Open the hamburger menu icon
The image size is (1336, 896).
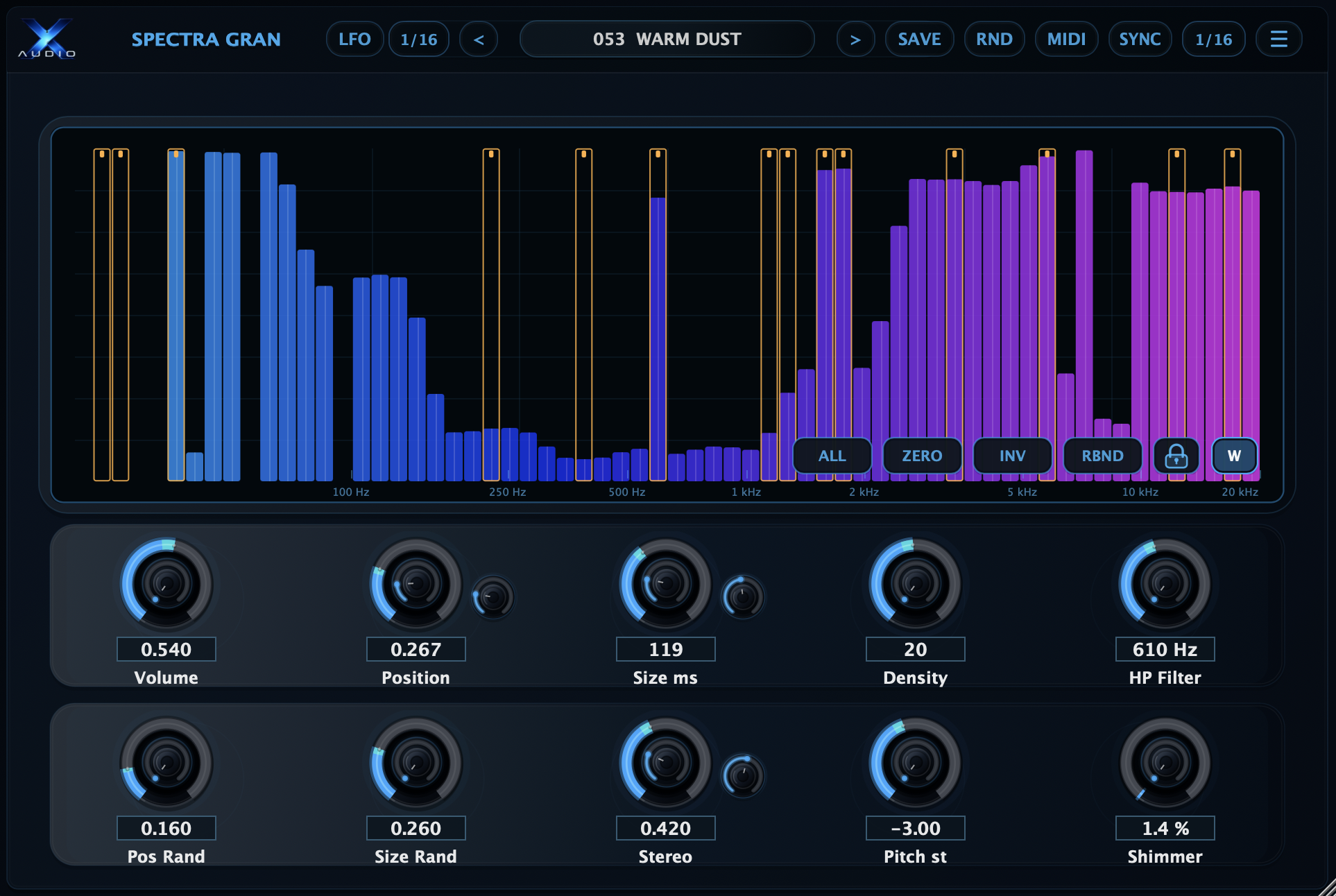click(x=1278, y=39)
